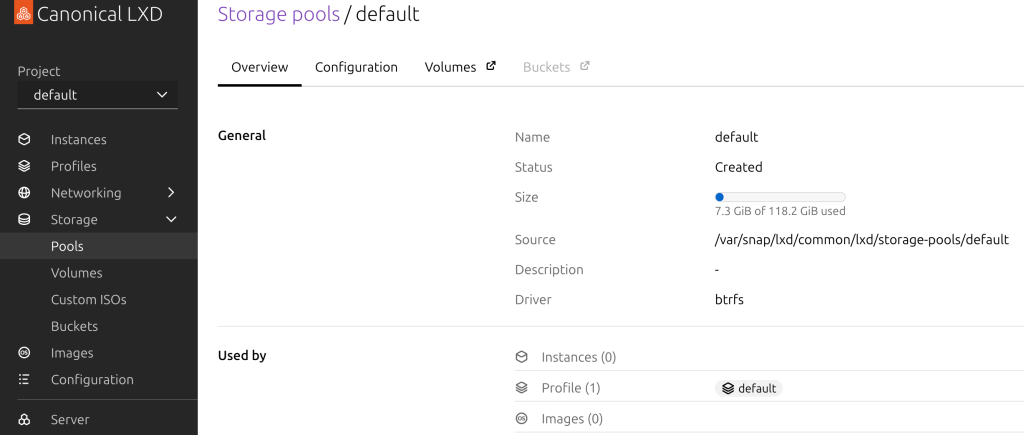Switch to the Configuration tab

pyautogui.click(x=356, y=67)
